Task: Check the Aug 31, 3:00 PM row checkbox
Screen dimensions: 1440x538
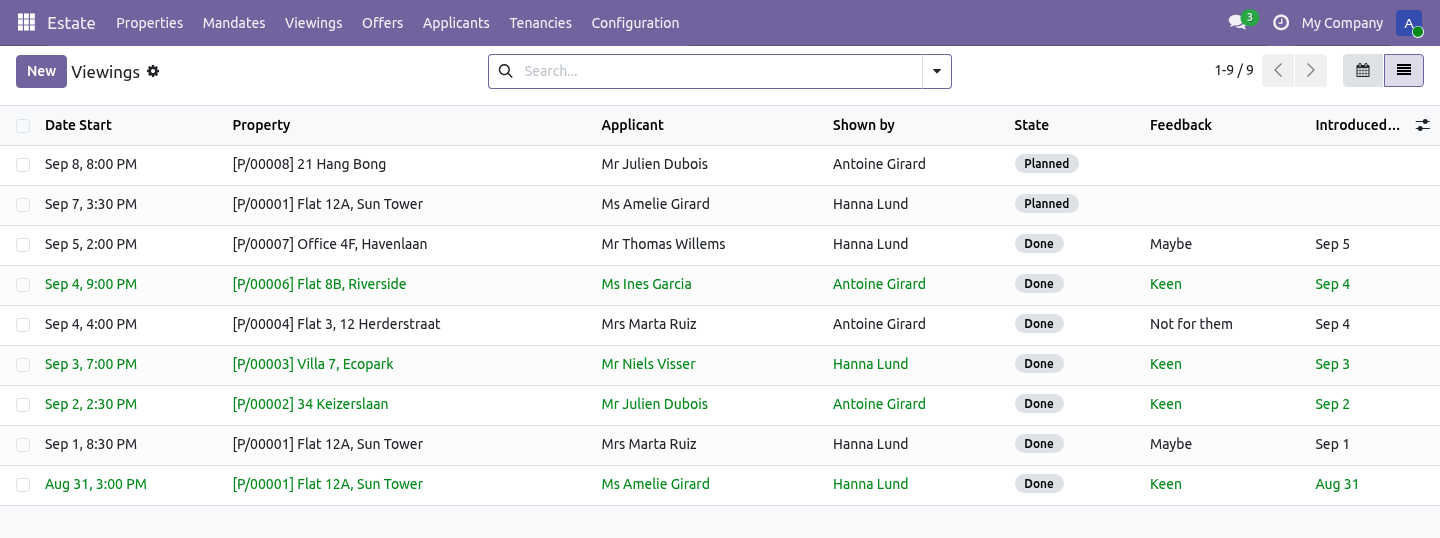Action: 23,484
